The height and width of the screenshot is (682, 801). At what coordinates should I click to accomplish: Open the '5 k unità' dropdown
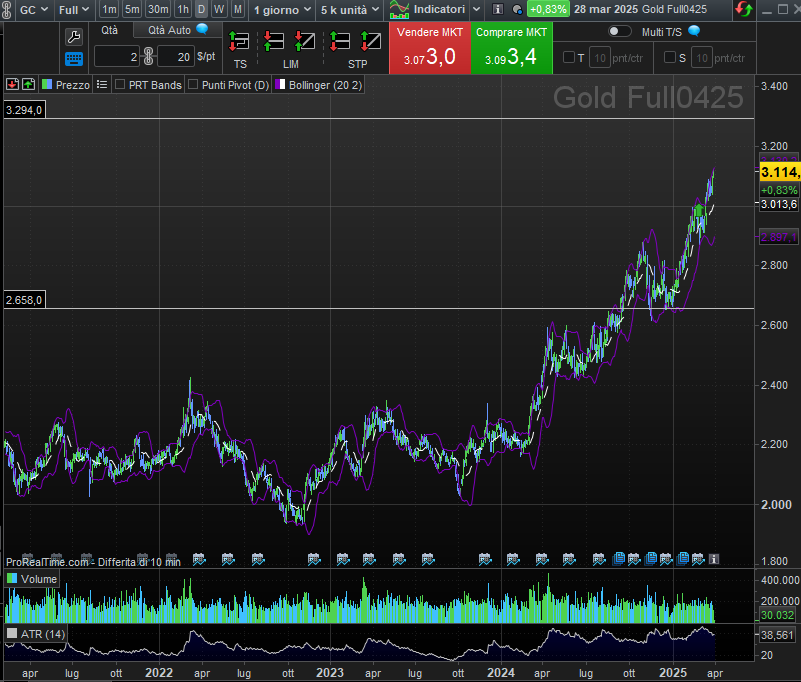(x=349, y=9)
